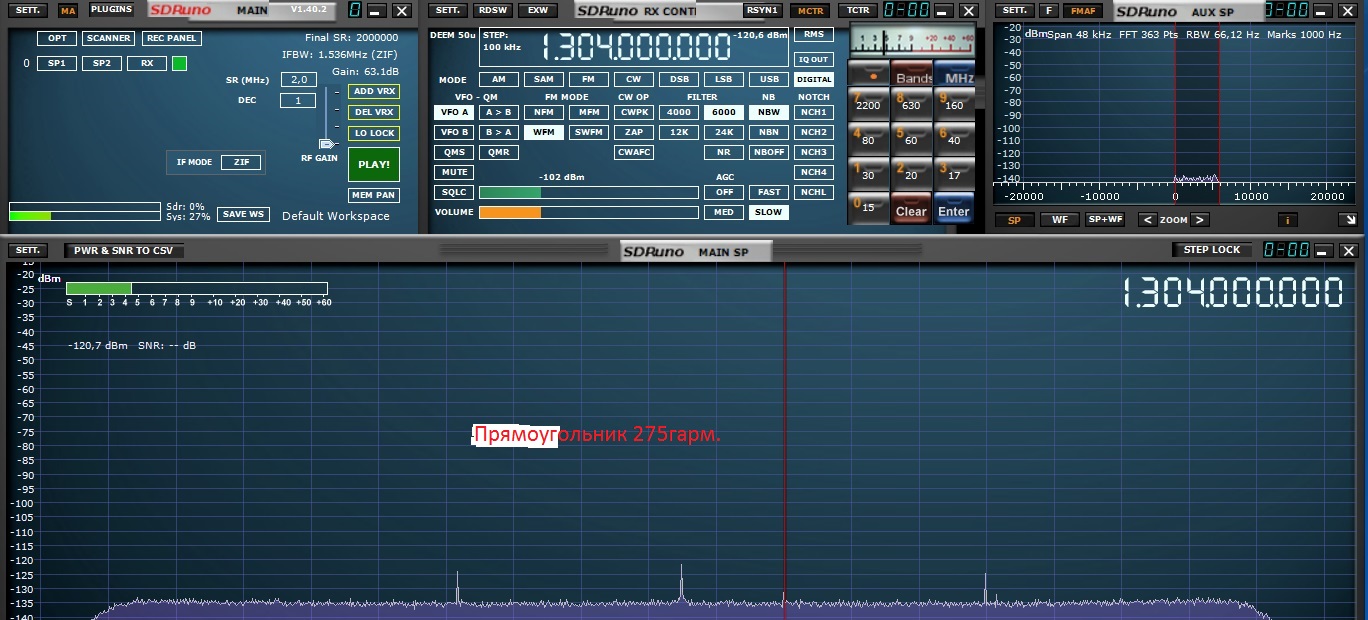Toggle STEP LOCK in Main SP
1368x620 pixels.
click(1212, 250)
